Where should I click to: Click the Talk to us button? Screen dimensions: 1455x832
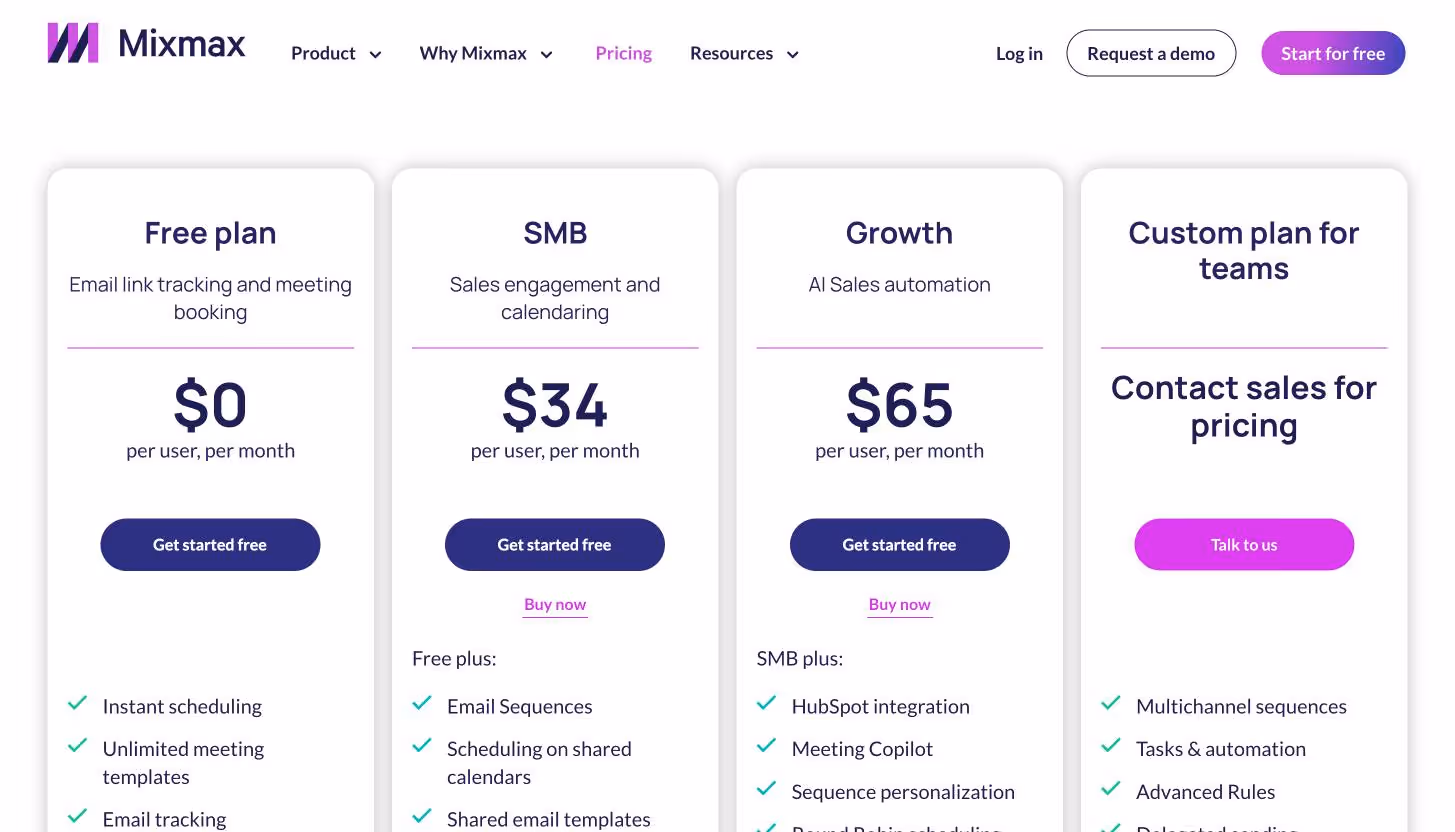tap(1244, 544)
